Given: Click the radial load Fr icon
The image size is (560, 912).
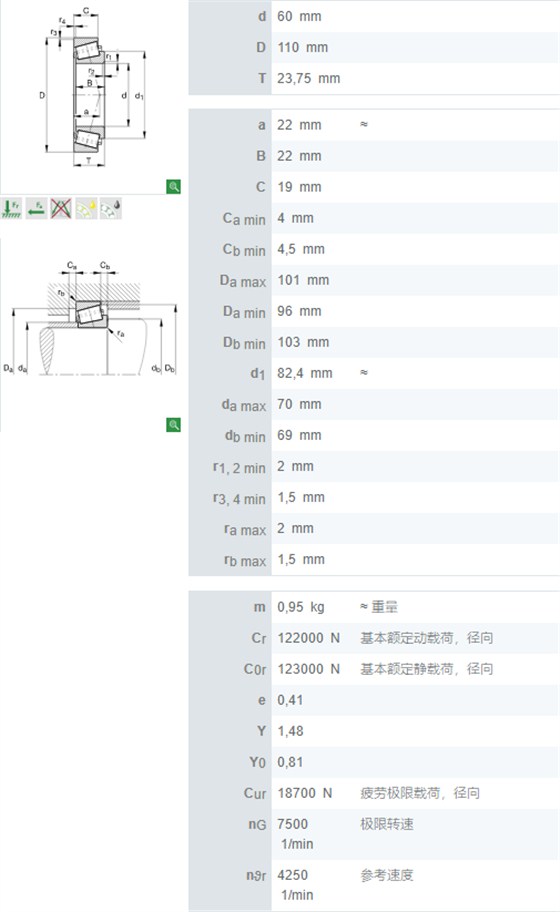Looking at the screenshot, I should coord(11,208).
